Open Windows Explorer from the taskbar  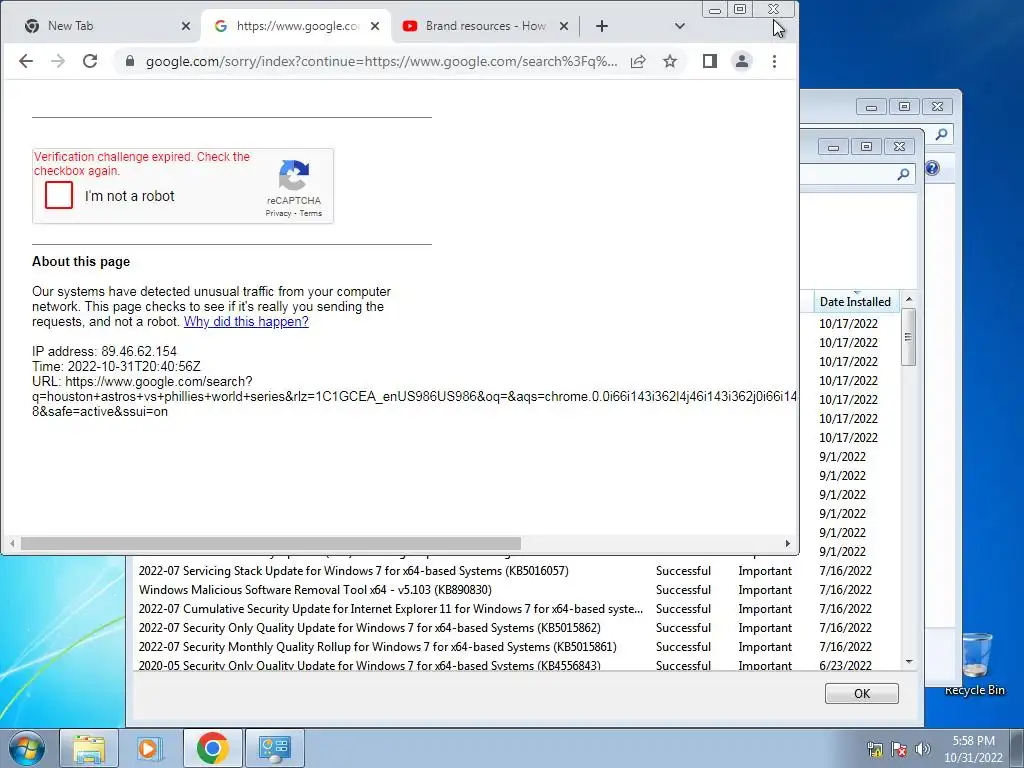click(x=89, y=748)
